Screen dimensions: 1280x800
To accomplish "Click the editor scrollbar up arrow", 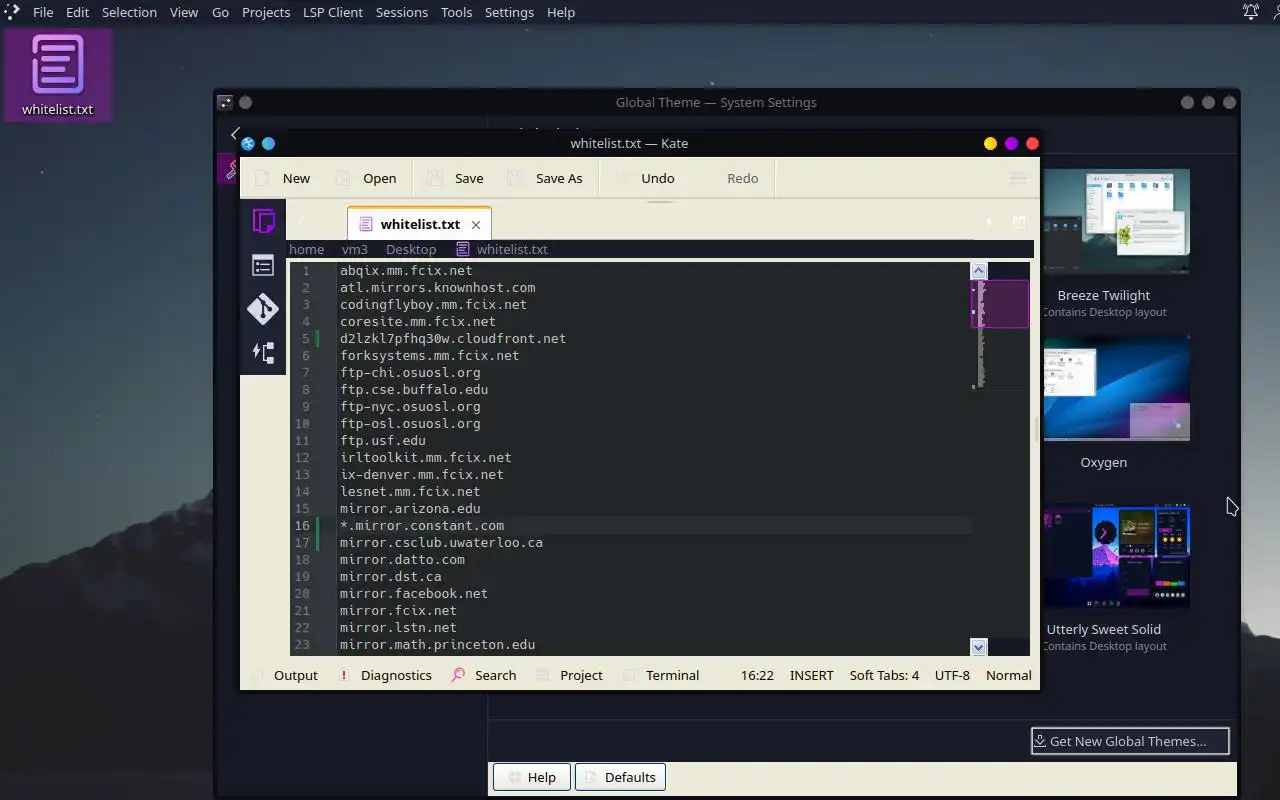I will pos(979,270).
